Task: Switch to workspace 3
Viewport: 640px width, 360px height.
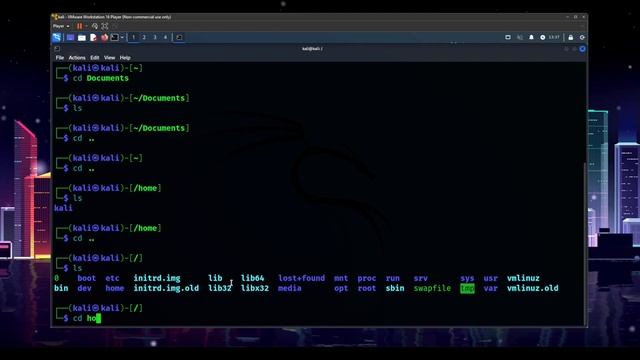Action: tap(155, 37)
